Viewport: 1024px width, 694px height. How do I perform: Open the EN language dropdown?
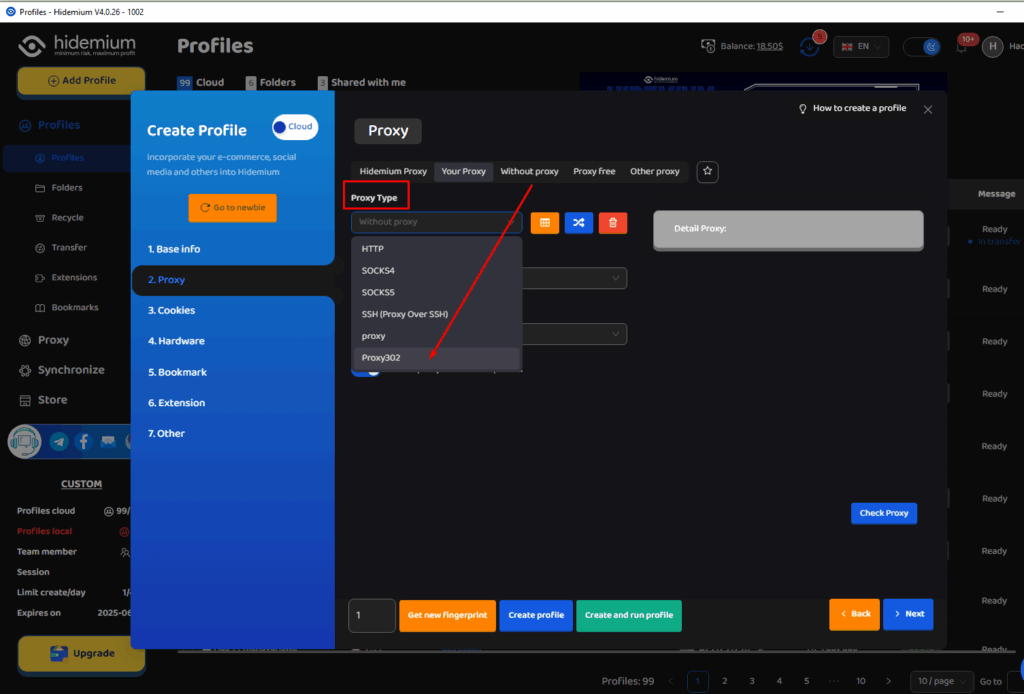tap(861, 47)
